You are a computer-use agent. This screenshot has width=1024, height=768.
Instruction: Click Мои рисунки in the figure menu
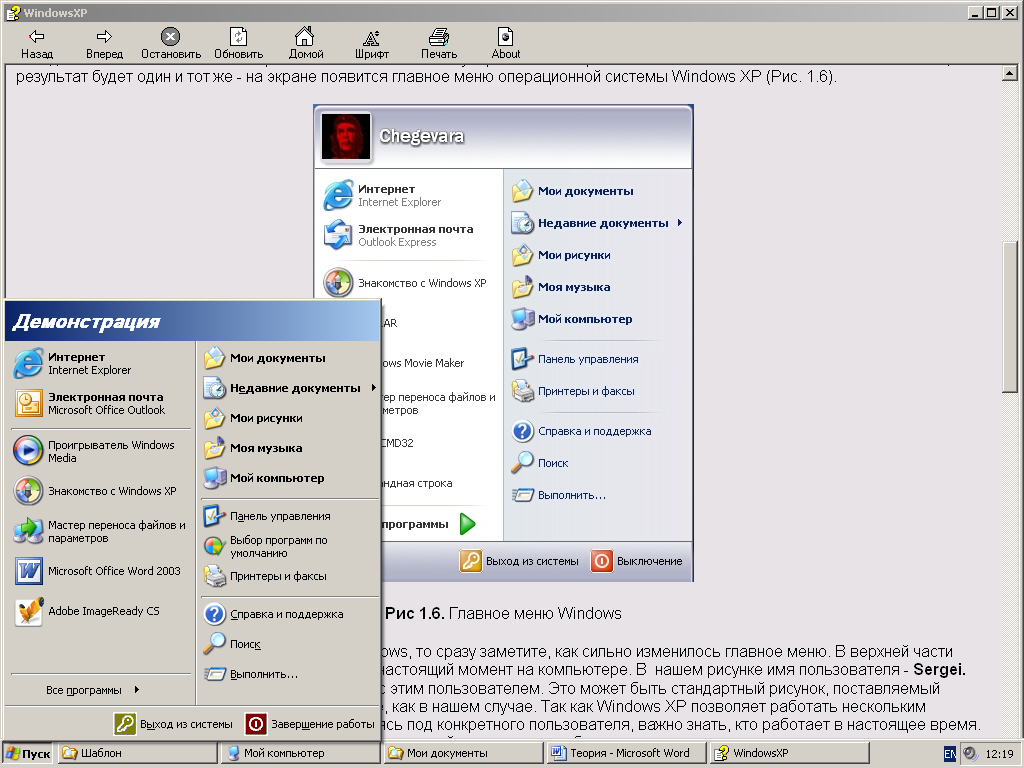[561, 255]
